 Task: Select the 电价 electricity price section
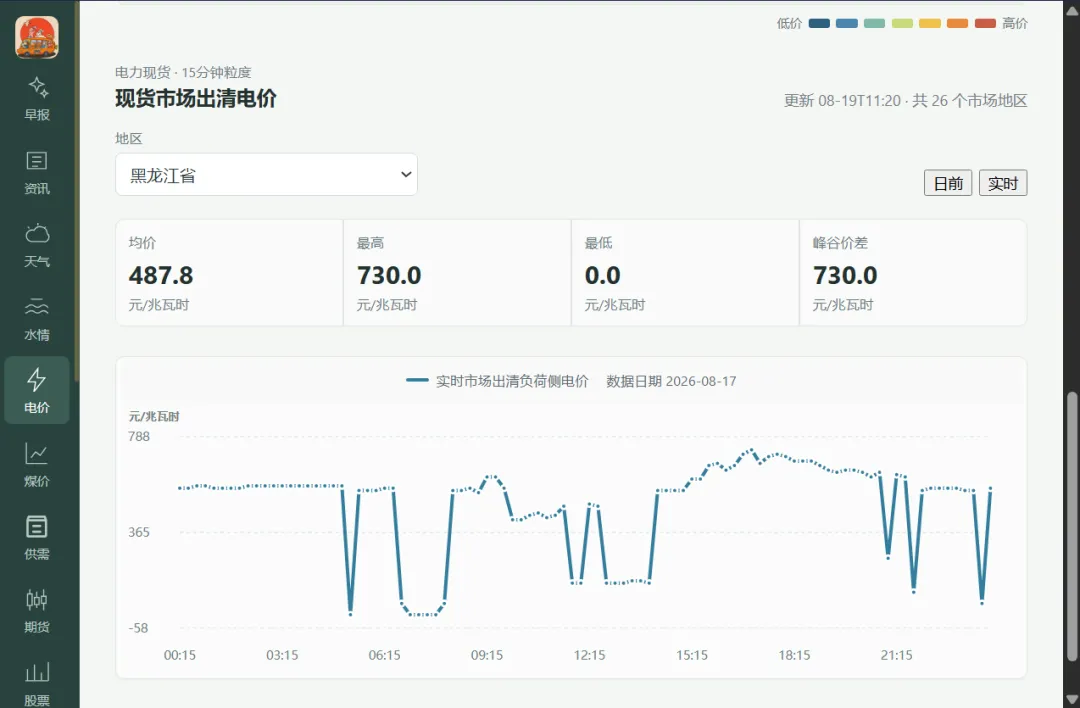pyautogui.click(x=37, y=390)
